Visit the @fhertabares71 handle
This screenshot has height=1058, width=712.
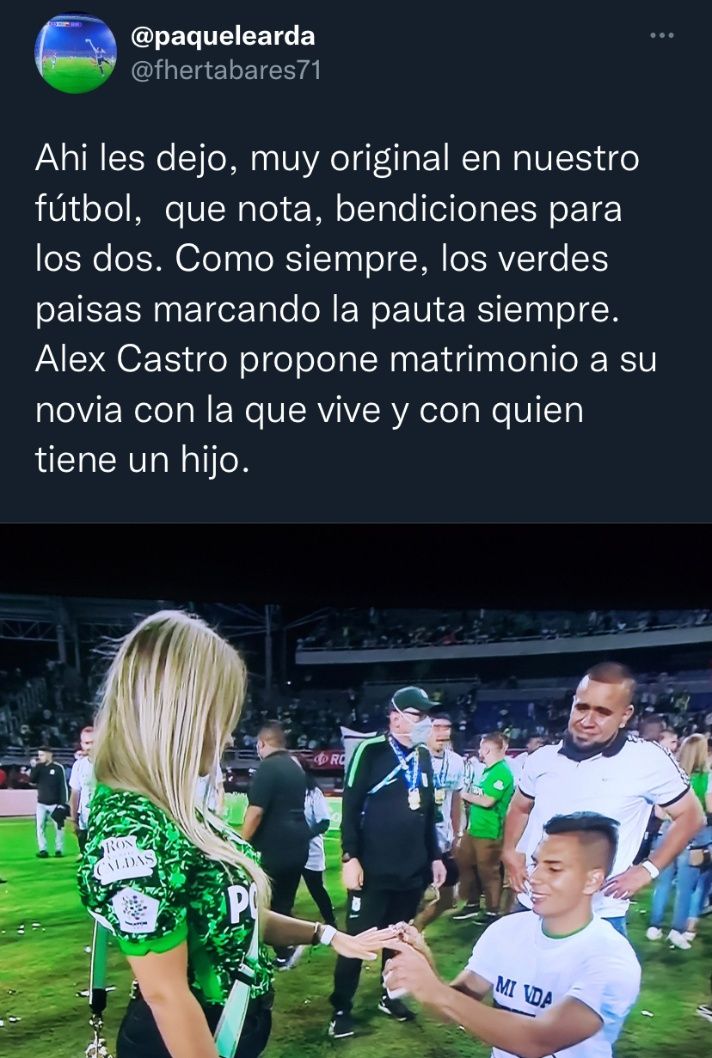(x=225, y=70)
